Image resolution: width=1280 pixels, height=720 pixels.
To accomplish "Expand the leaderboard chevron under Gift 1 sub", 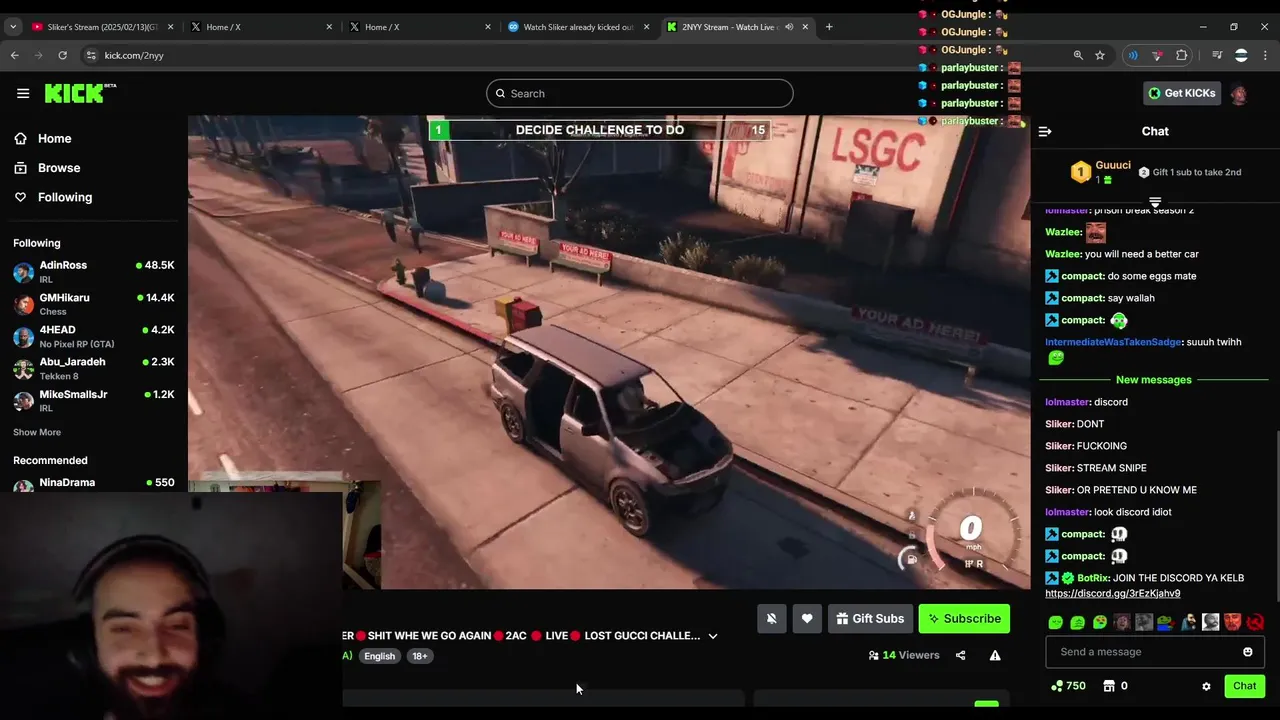I will (x=1155, y=201).
